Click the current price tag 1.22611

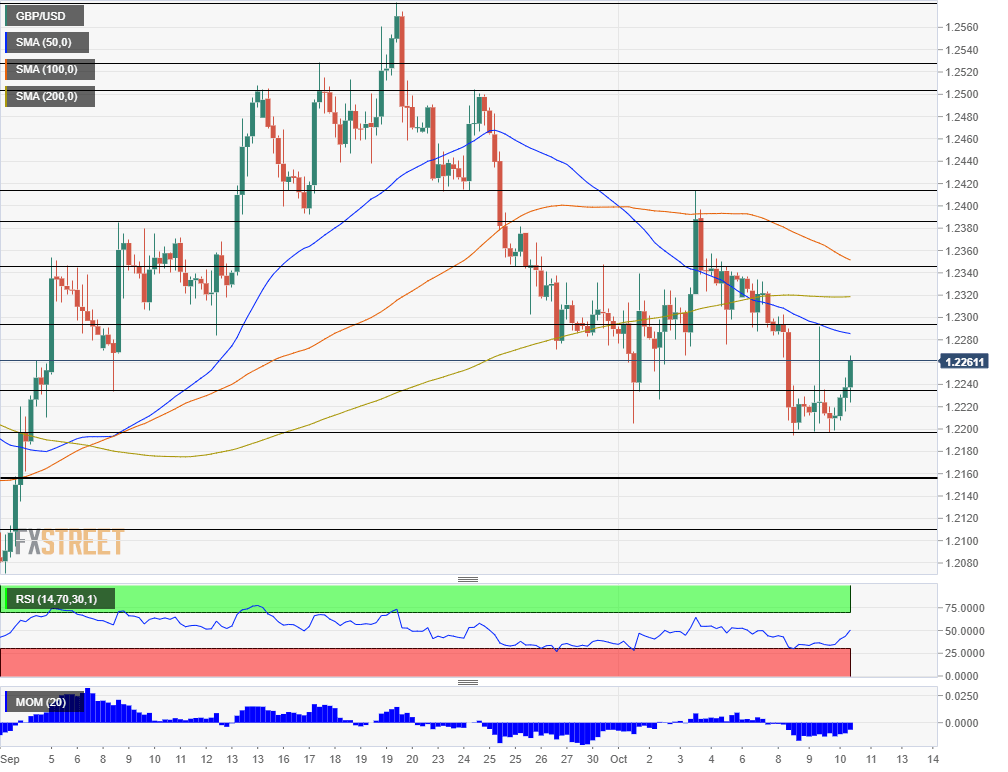coord(964,362)
